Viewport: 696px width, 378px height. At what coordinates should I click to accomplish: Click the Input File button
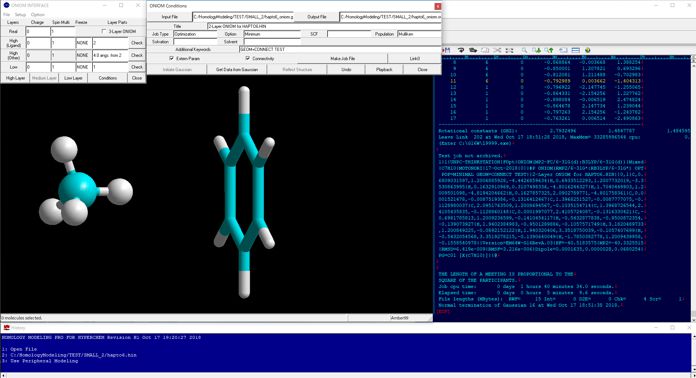pyautogui.click(x=170, y=17)
